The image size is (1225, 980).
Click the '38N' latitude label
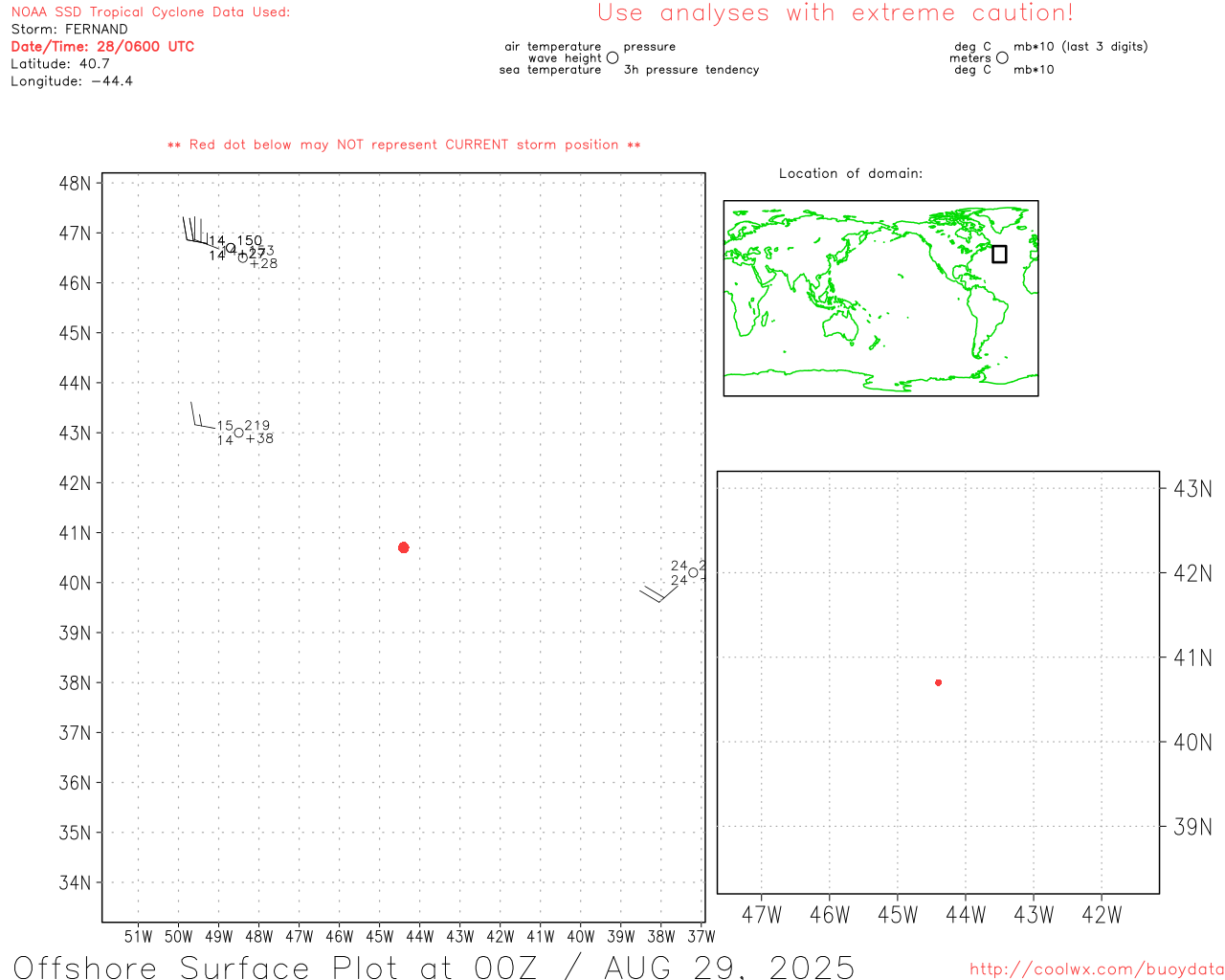75,683
